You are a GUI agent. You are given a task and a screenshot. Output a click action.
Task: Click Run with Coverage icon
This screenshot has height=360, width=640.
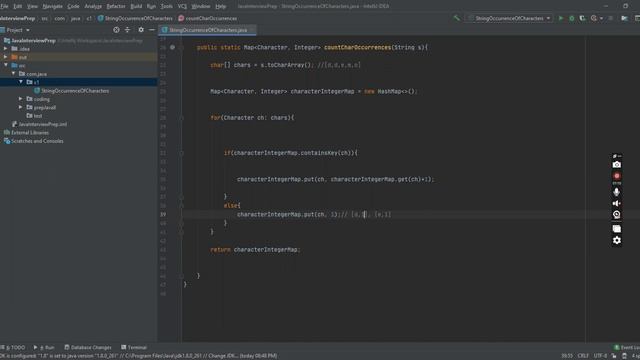coord(582,18)
